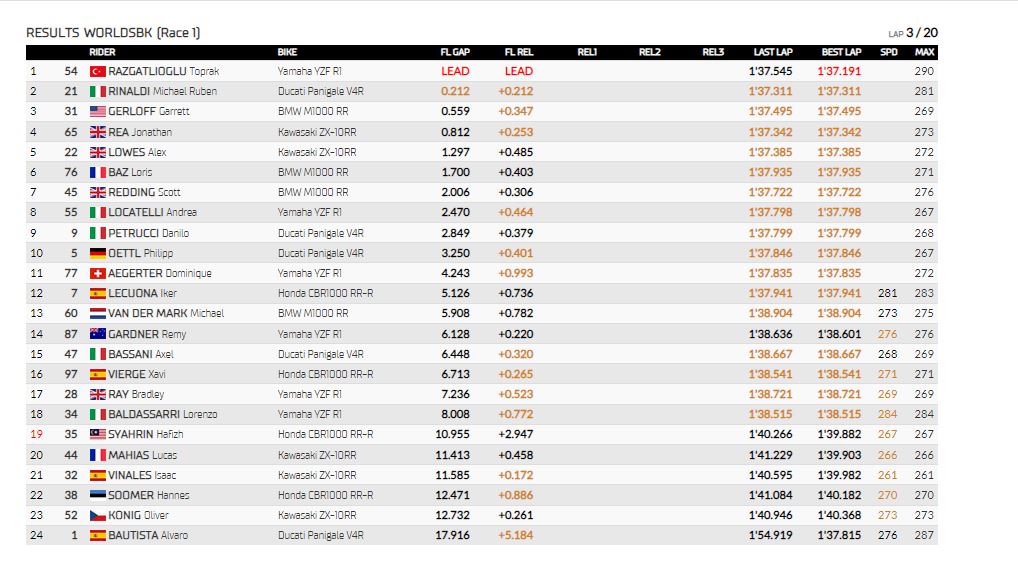Select the BIKE column header

(x=287, y=52)
